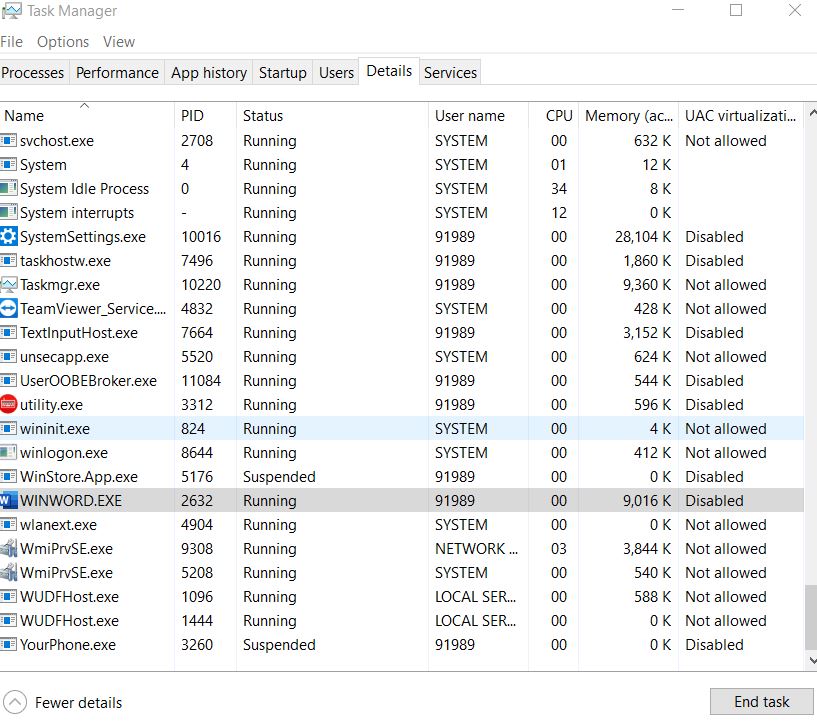Viewport: 817px width, 721px height.
Task: Sort by the Status column header
Action: [332, 116]
